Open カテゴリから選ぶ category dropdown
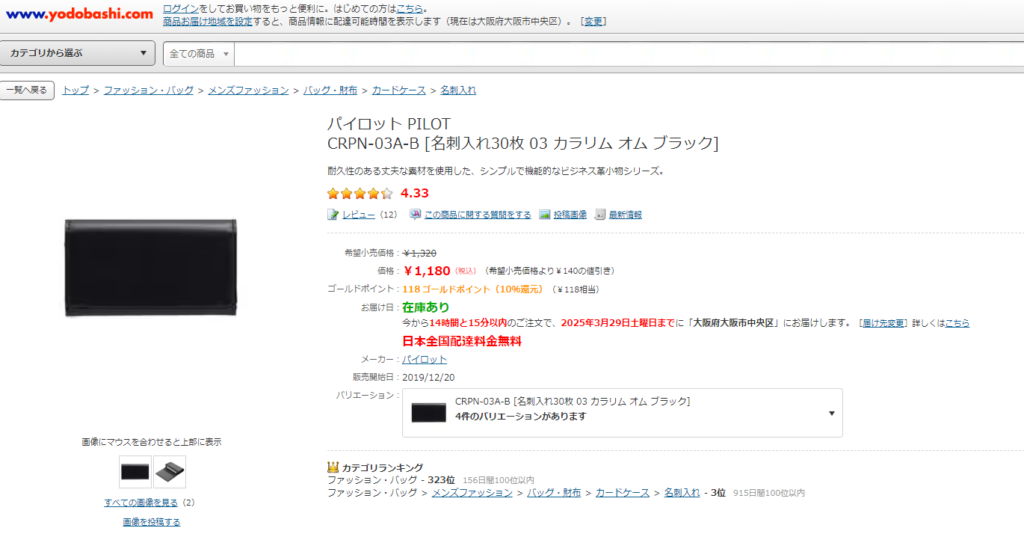 (x=78, y=53)
